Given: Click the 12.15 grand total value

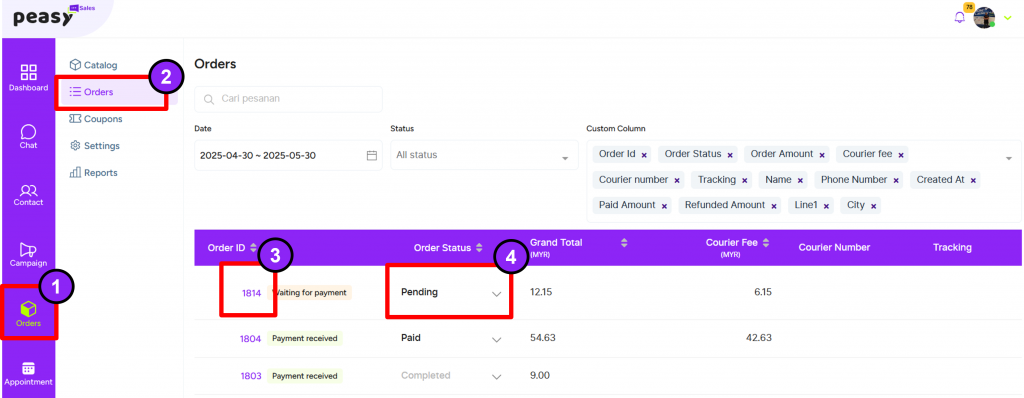Looking at the screenshot, I should 541,292.
